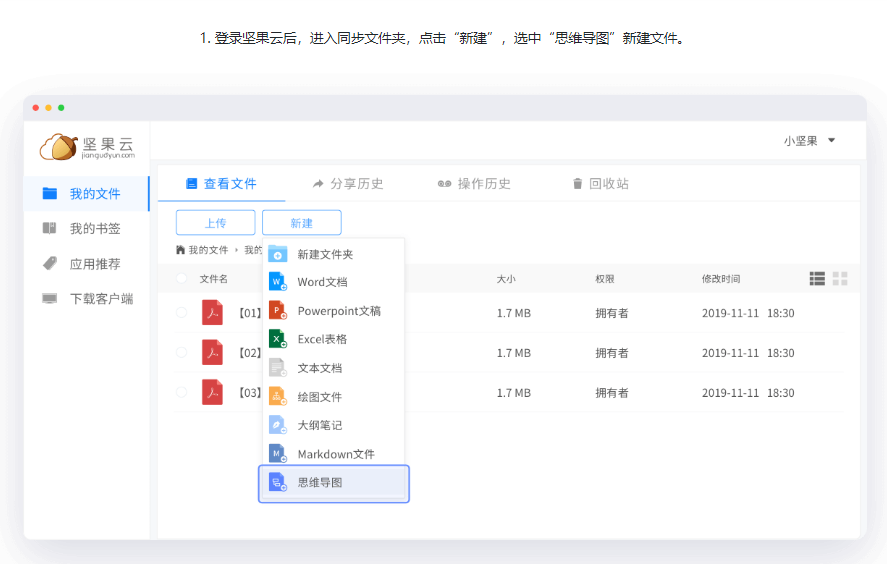Switch to 操作历史 tab
The height and width of the screenshot is (564, 887).
pos(475,183)
